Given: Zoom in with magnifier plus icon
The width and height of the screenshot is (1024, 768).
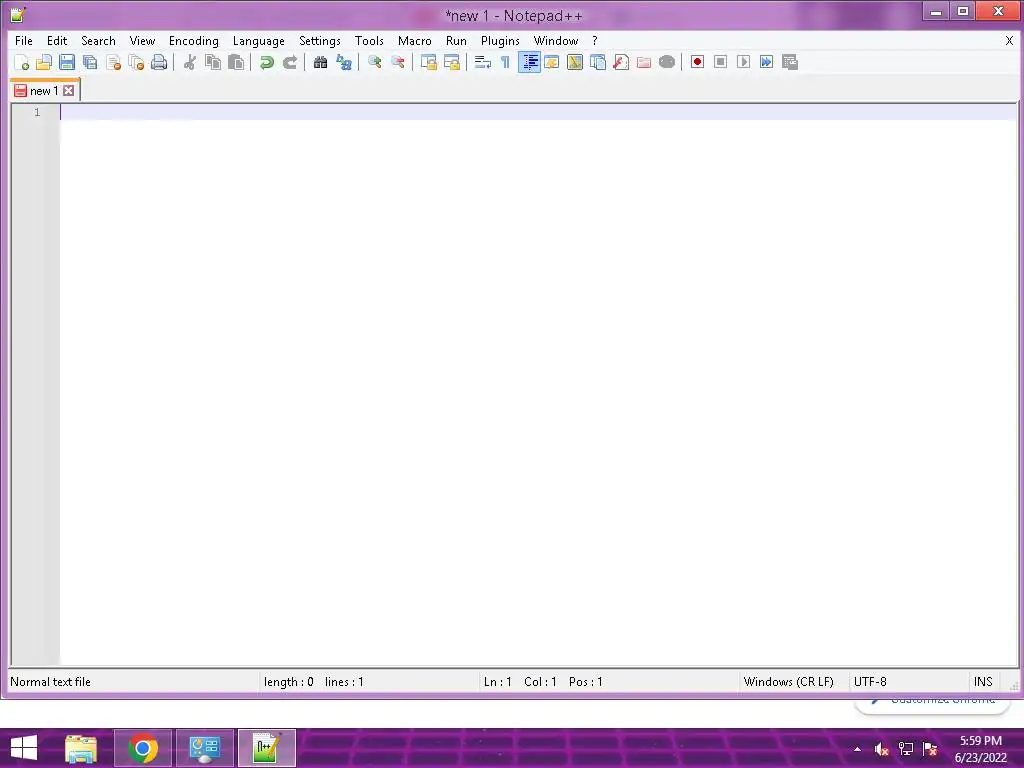Looking at the screenshot, I should tap(375, 62).
